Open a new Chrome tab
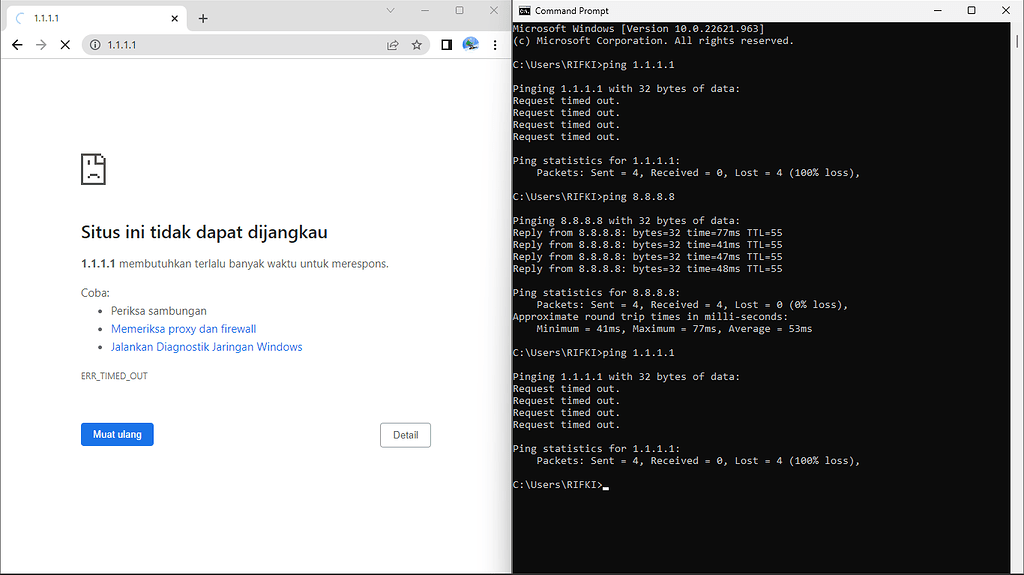 click(x=203, y=18)
